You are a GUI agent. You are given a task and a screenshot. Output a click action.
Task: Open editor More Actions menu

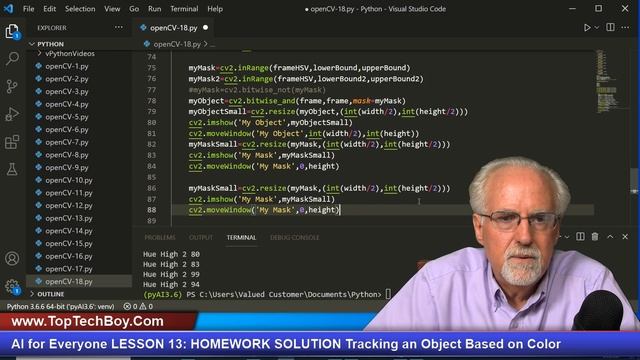(625, 27)
